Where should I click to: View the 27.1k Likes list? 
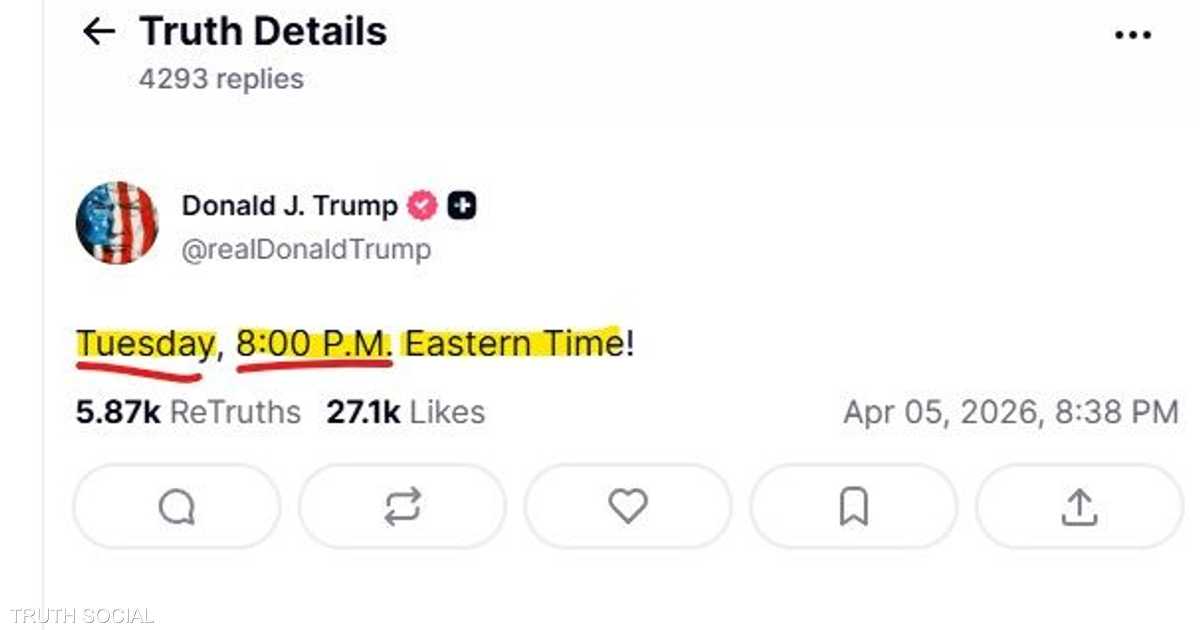(405, 412)
